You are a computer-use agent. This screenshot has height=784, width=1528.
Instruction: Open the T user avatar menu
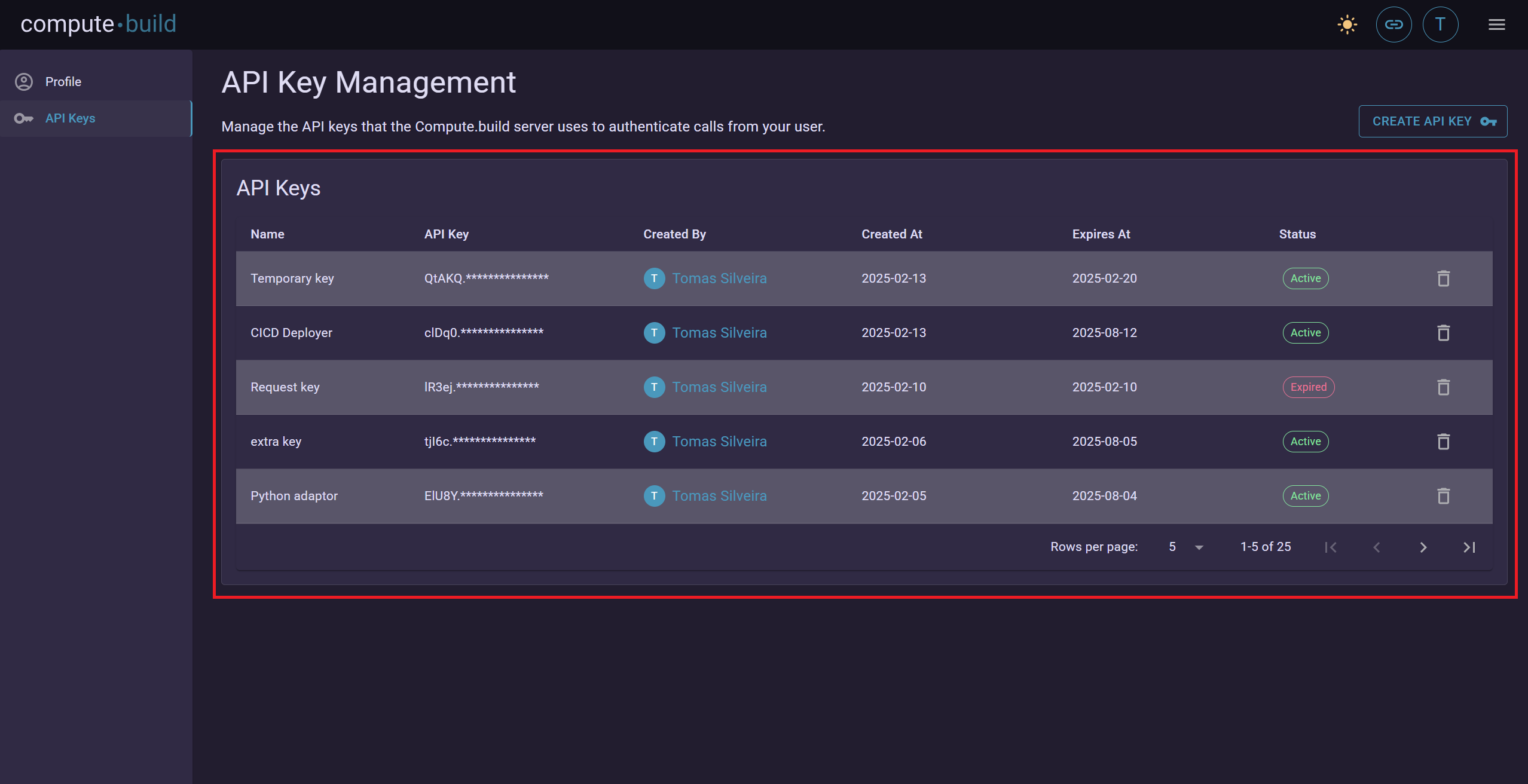(1441, 24)
